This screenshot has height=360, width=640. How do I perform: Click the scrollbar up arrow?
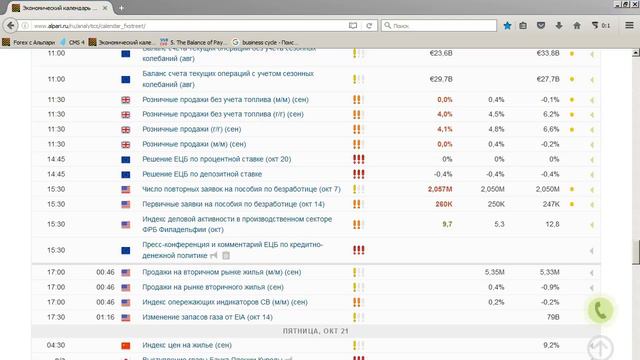click(x=636, y=53)
